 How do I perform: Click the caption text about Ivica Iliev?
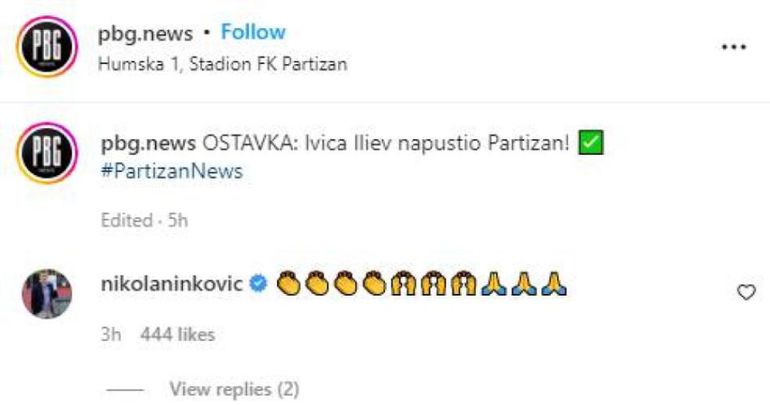(x=386, y=144)
